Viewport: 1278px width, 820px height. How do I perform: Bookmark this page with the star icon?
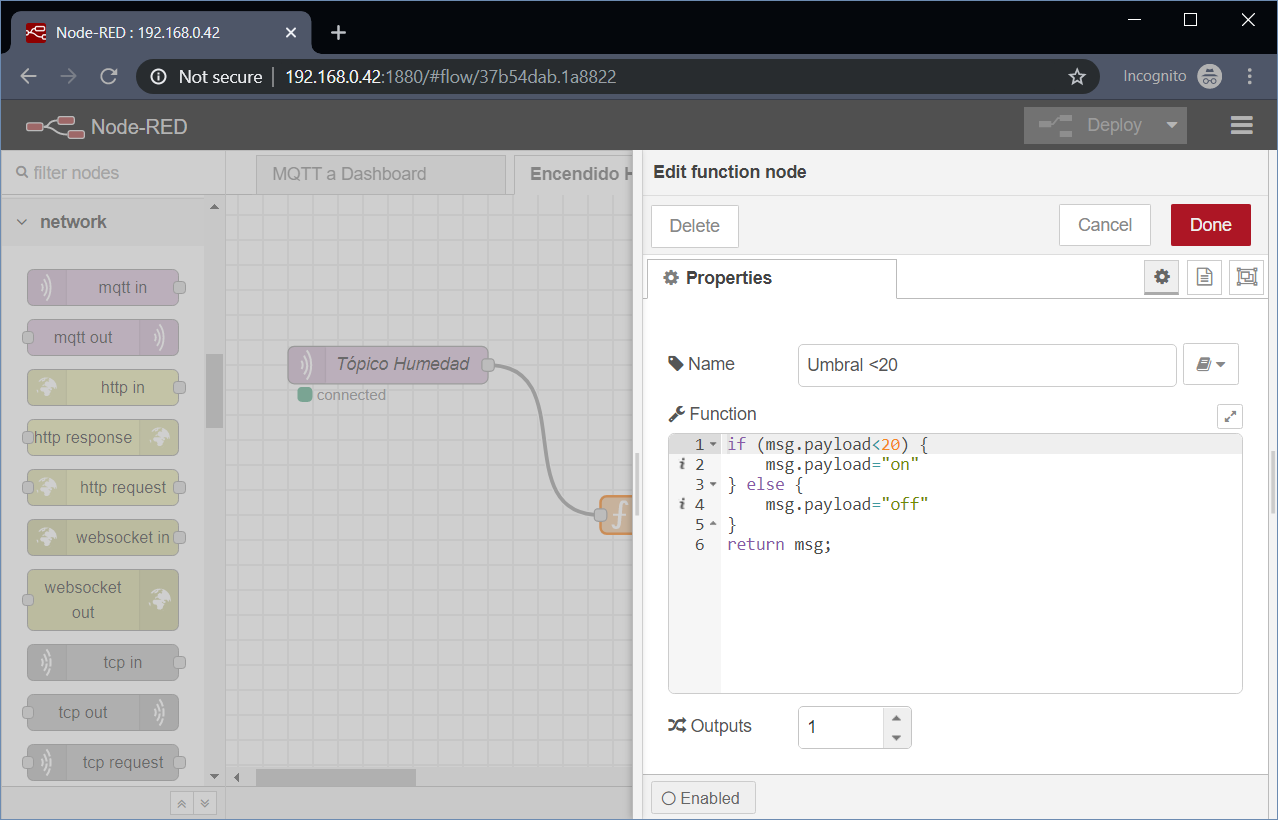click(x=1077, y=77)
